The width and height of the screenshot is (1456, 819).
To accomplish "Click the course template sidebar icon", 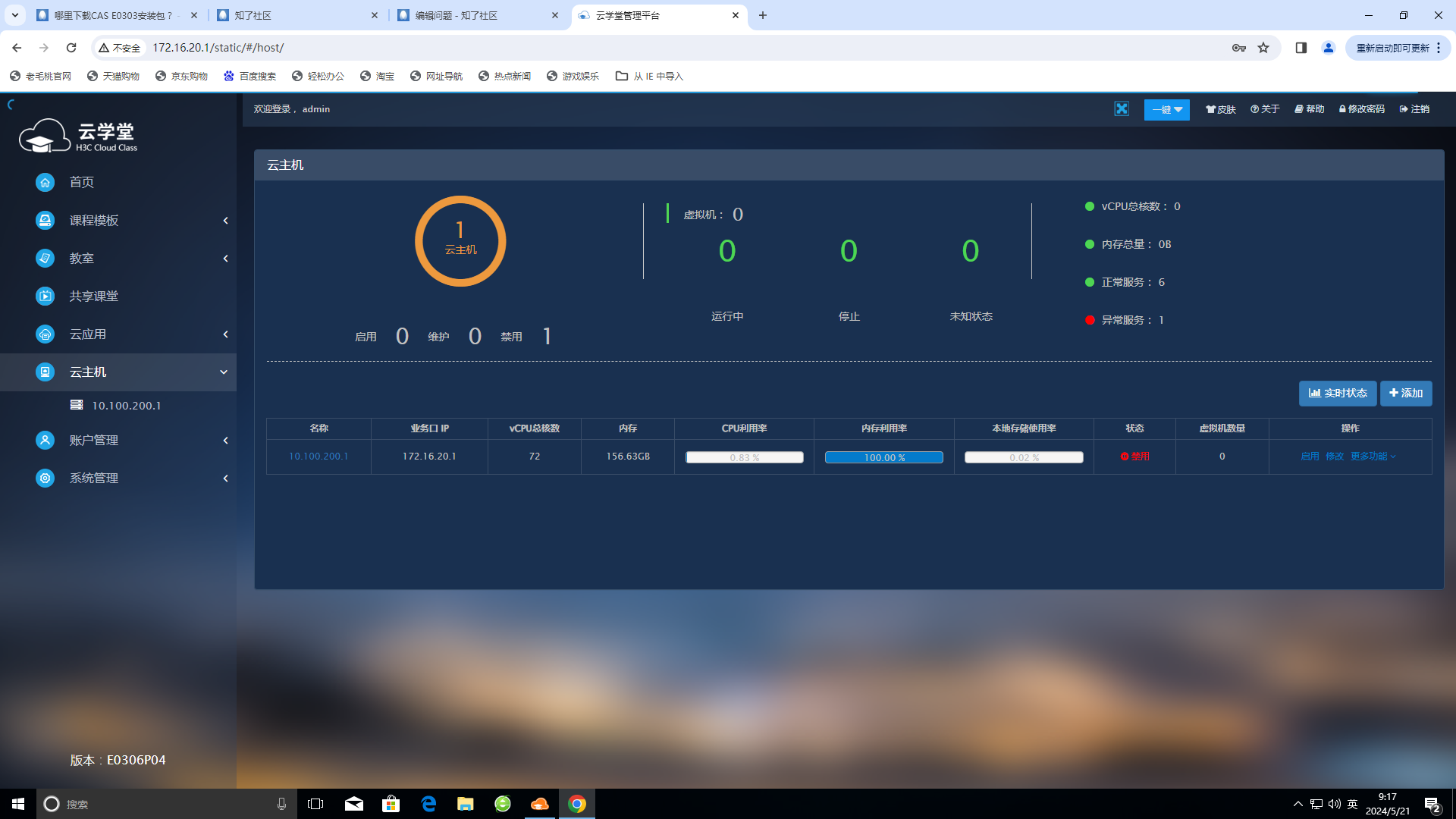I will [45, 220].
